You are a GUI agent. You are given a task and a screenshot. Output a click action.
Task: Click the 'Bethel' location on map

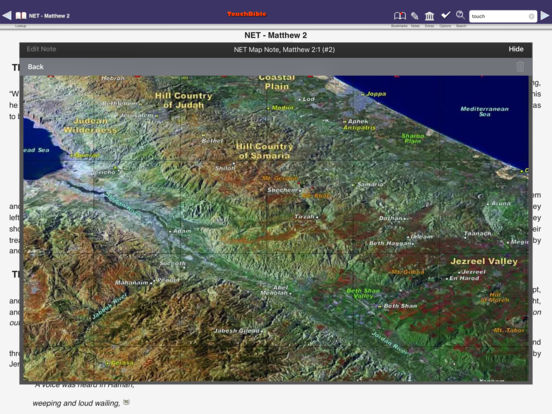point(212,140)
